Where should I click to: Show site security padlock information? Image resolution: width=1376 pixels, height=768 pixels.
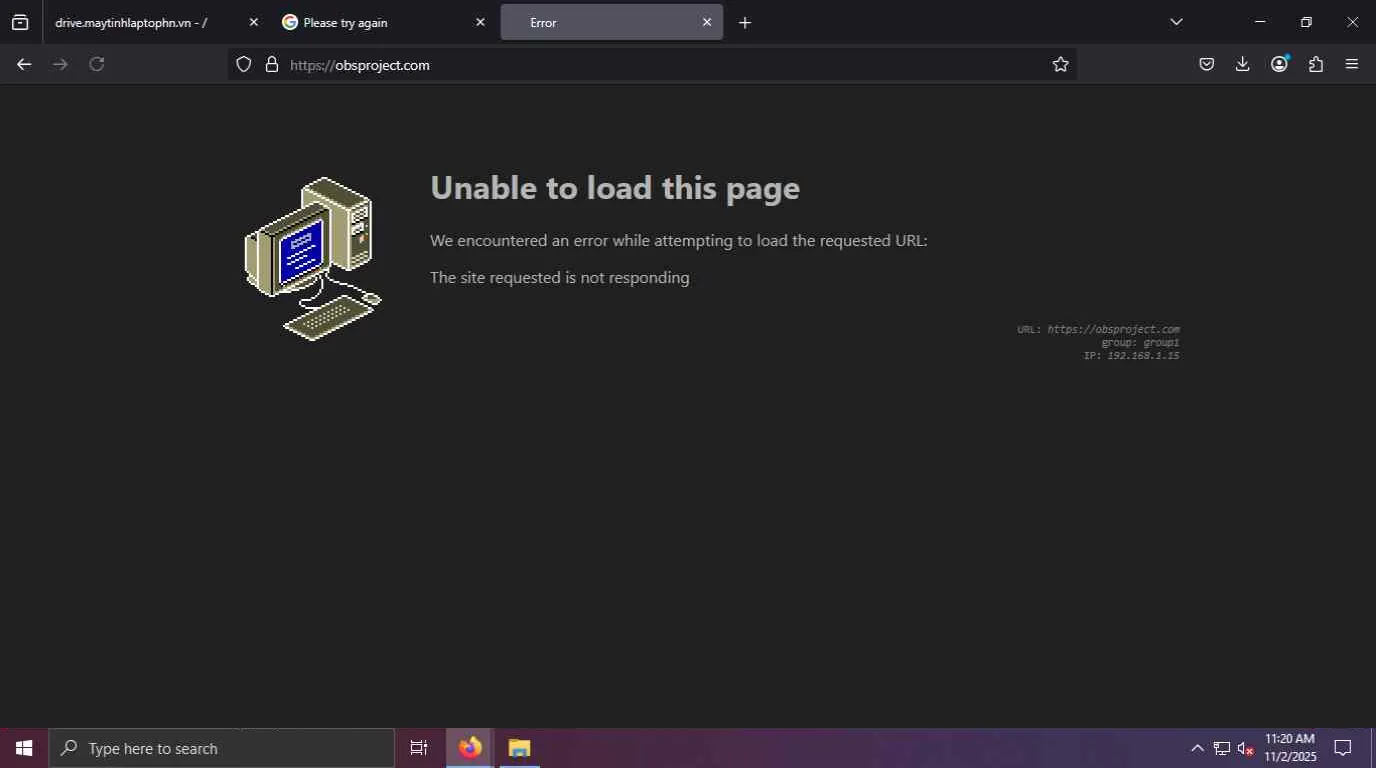[x=271, y=64]
